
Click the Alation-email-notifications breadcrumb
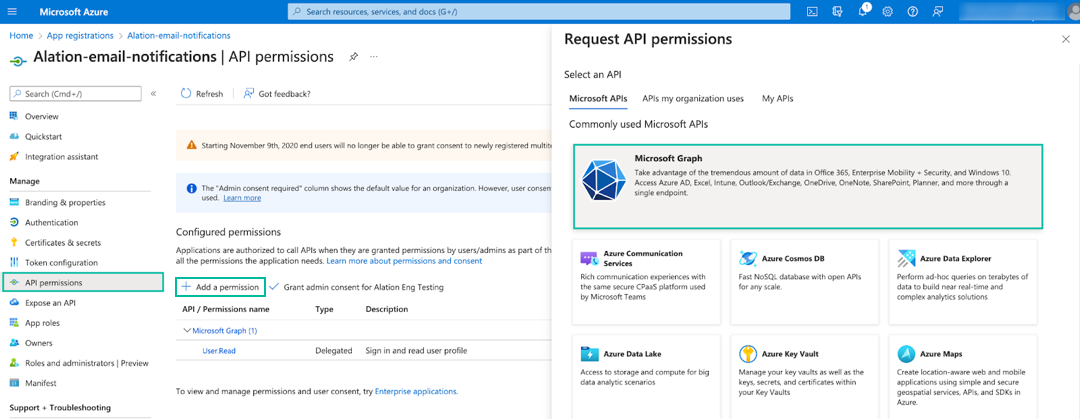(x=179, y=35)
